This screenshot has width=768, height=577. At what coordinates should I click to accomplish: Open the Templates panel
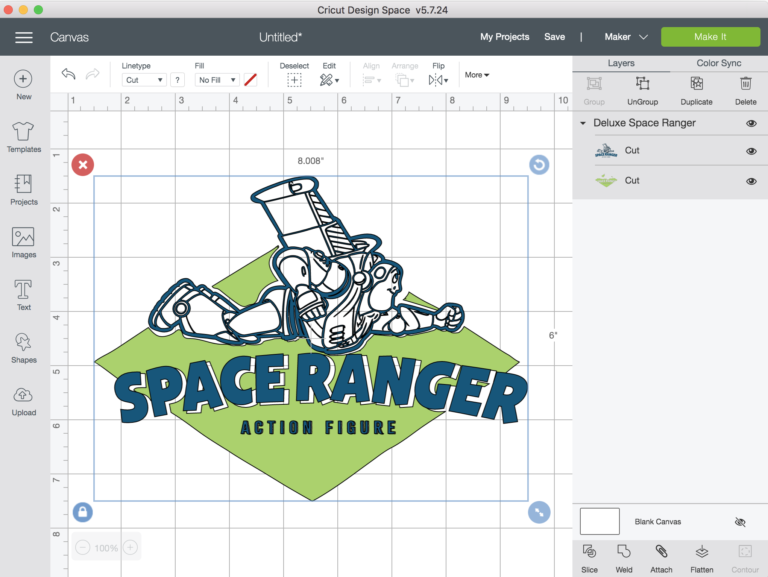tap(24, 137)
